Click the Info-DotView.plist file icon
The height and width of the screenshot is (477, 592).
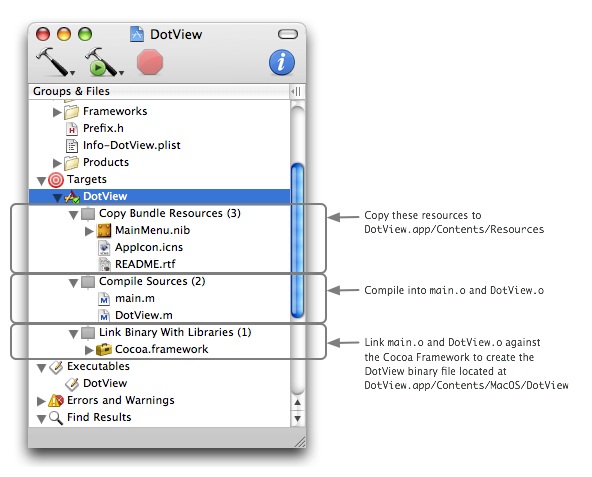coord(72,146)
